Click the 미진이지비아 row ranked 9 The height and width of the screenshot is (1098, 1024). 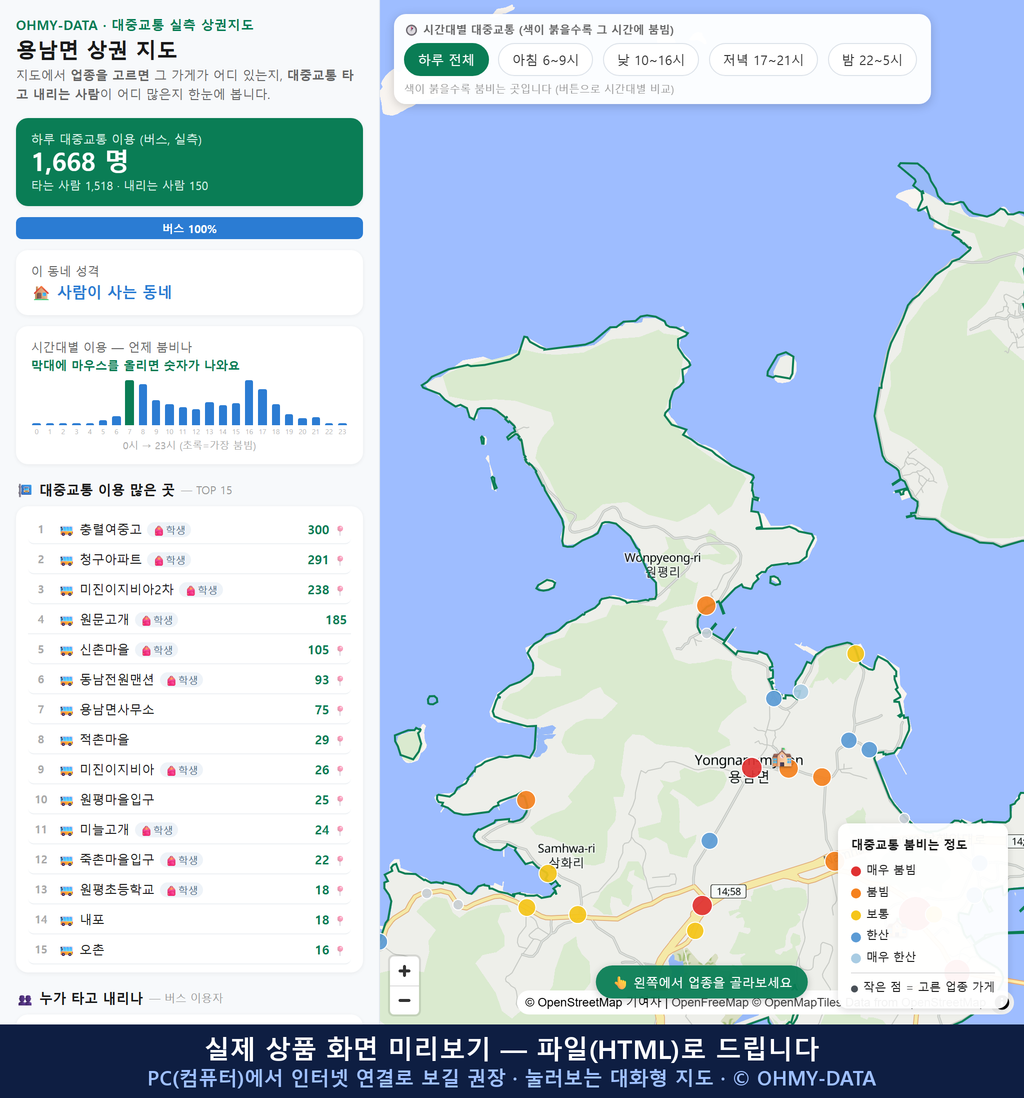pos(189,770)
